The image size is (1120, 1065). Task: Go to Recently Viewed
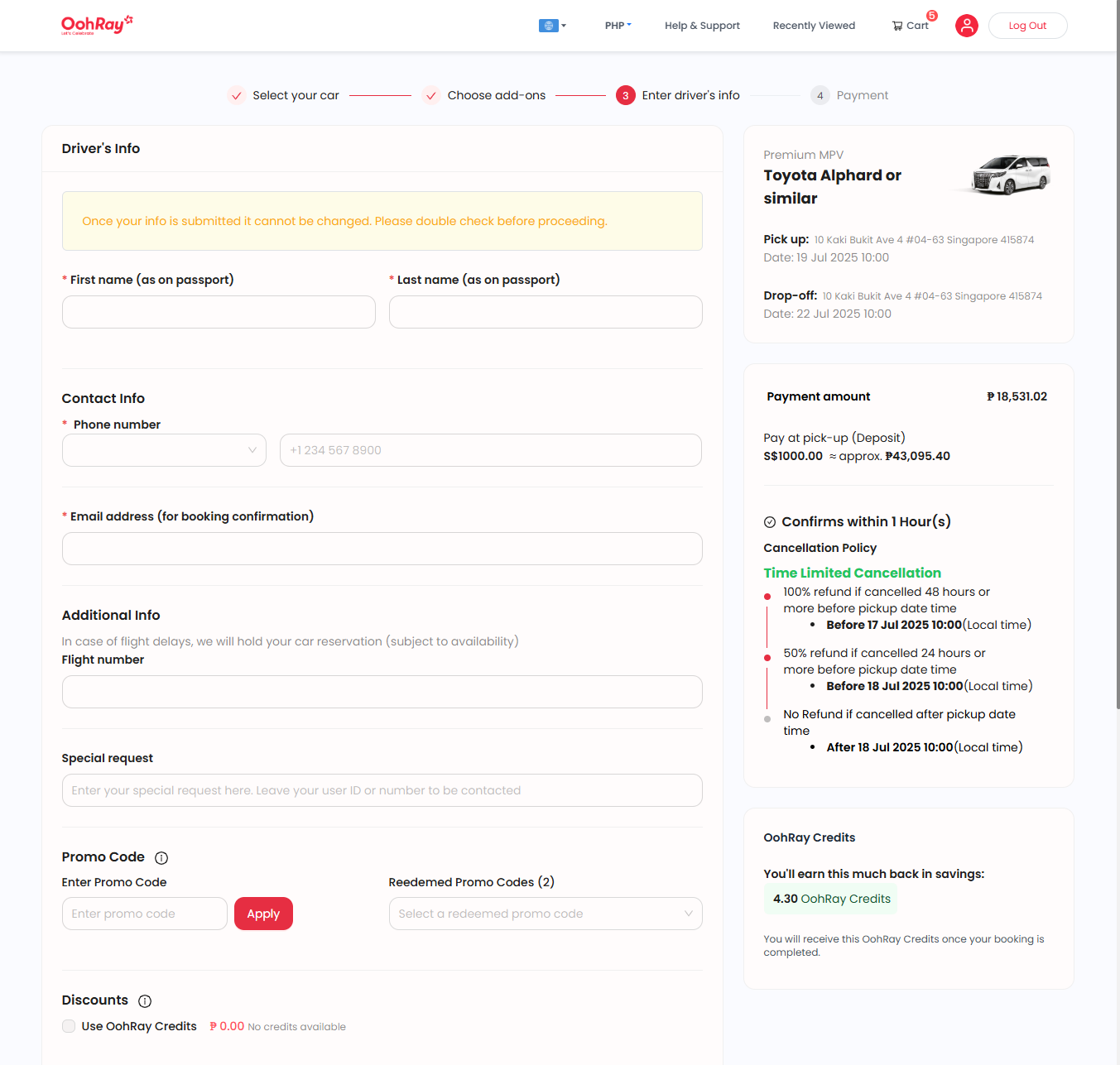[814, 26]
